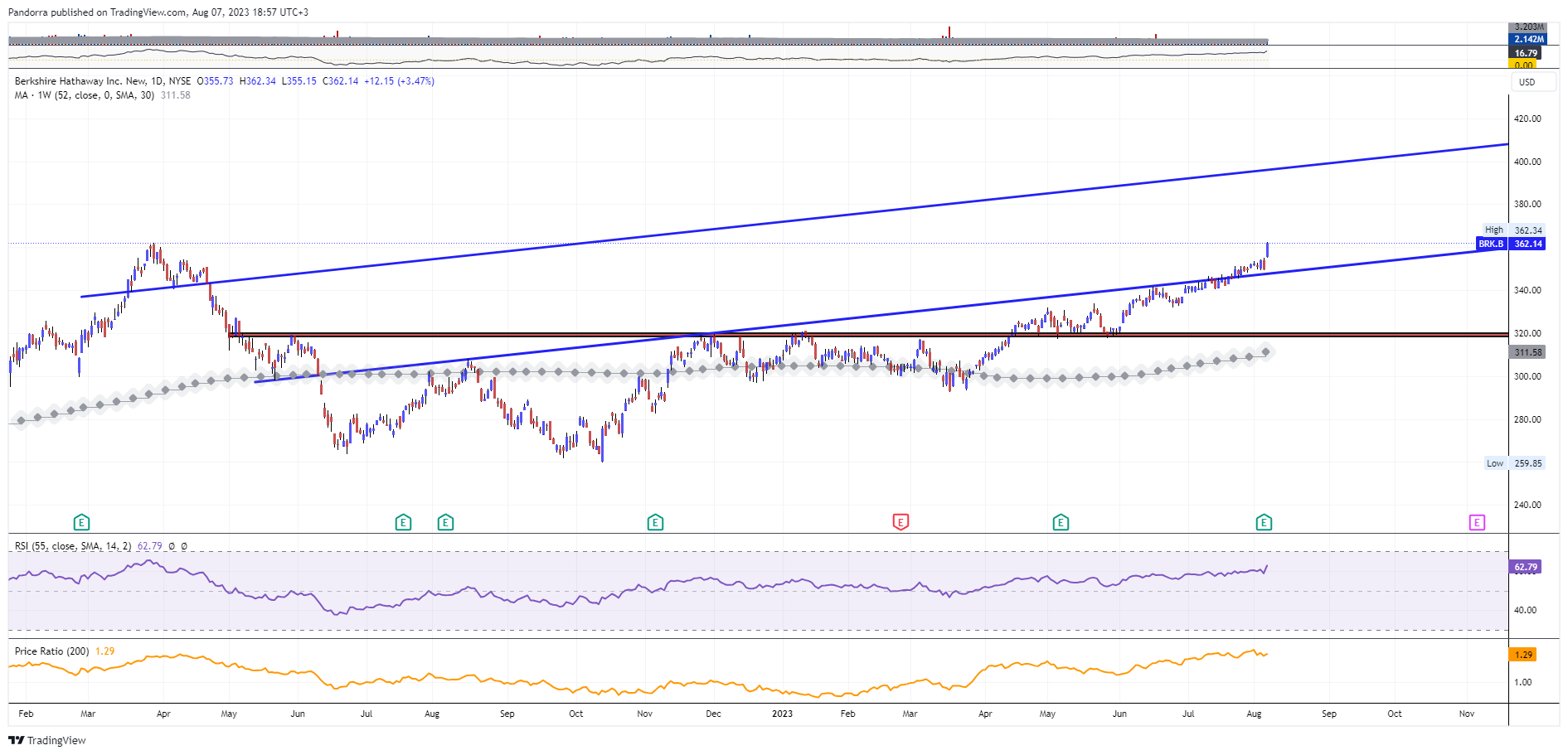
Task: Click the green earnings marker between Jul and Aug 2022
Action: click(x=403, y=522)
